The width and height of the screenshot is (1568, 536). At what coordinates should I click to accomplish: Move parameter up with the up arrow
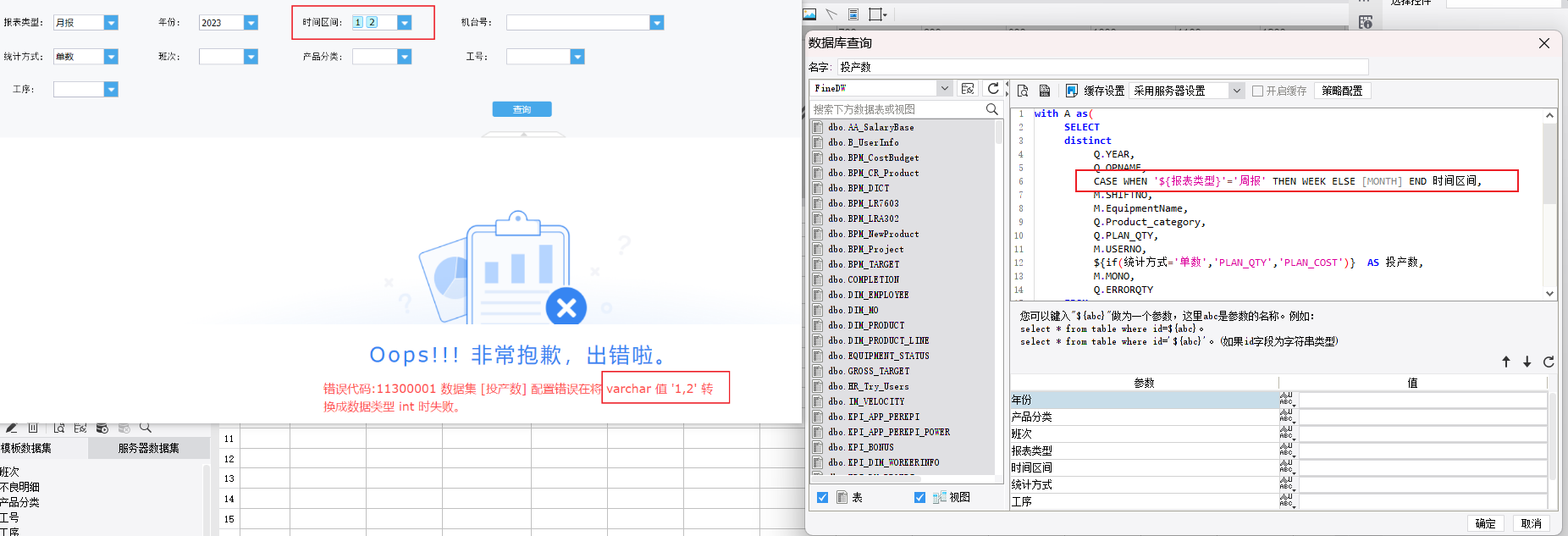pyautogui.click(x=1506, y=362)
